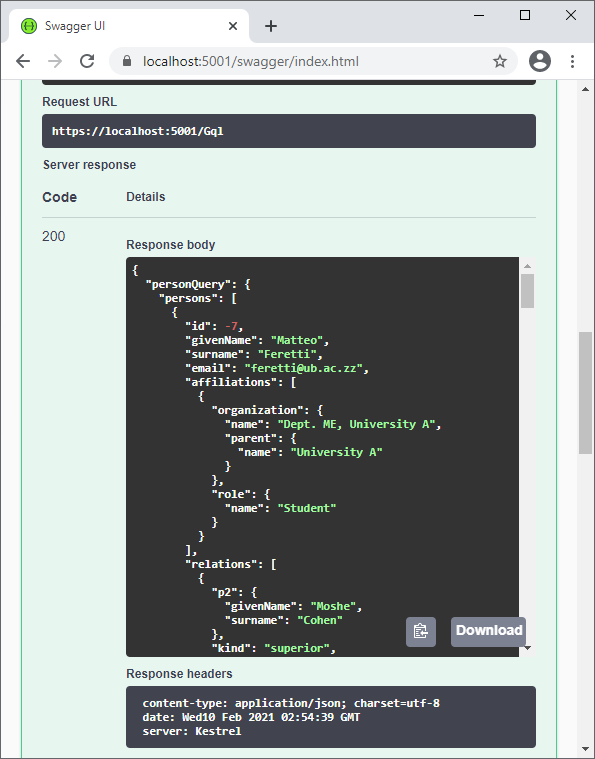Click the page scrollbar thumb

[585, 393]
